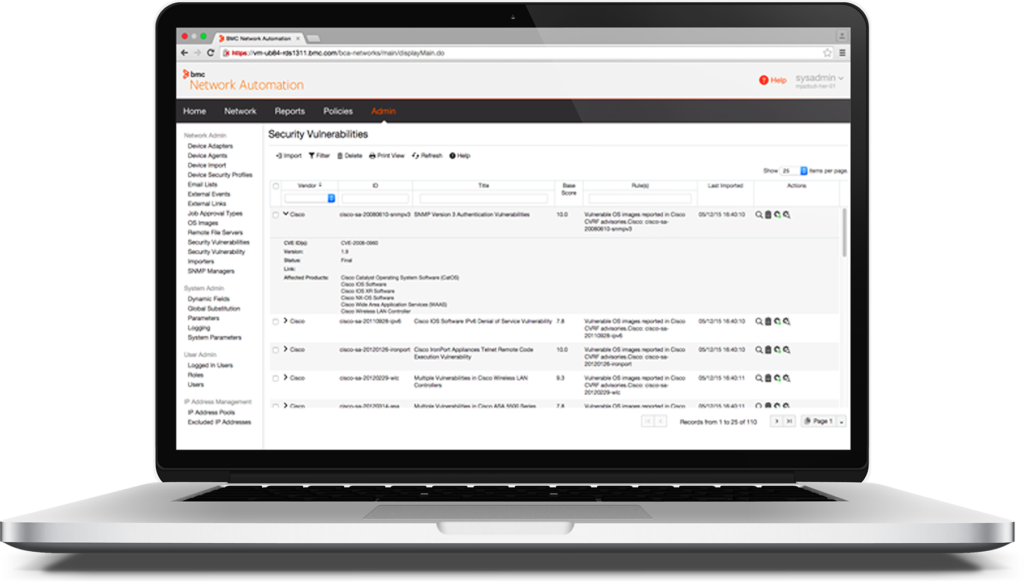Screen dimensions: 1024x582
Task: Check the box for cisco-sa-20120229-wlc row
Action: pos(276,378)
